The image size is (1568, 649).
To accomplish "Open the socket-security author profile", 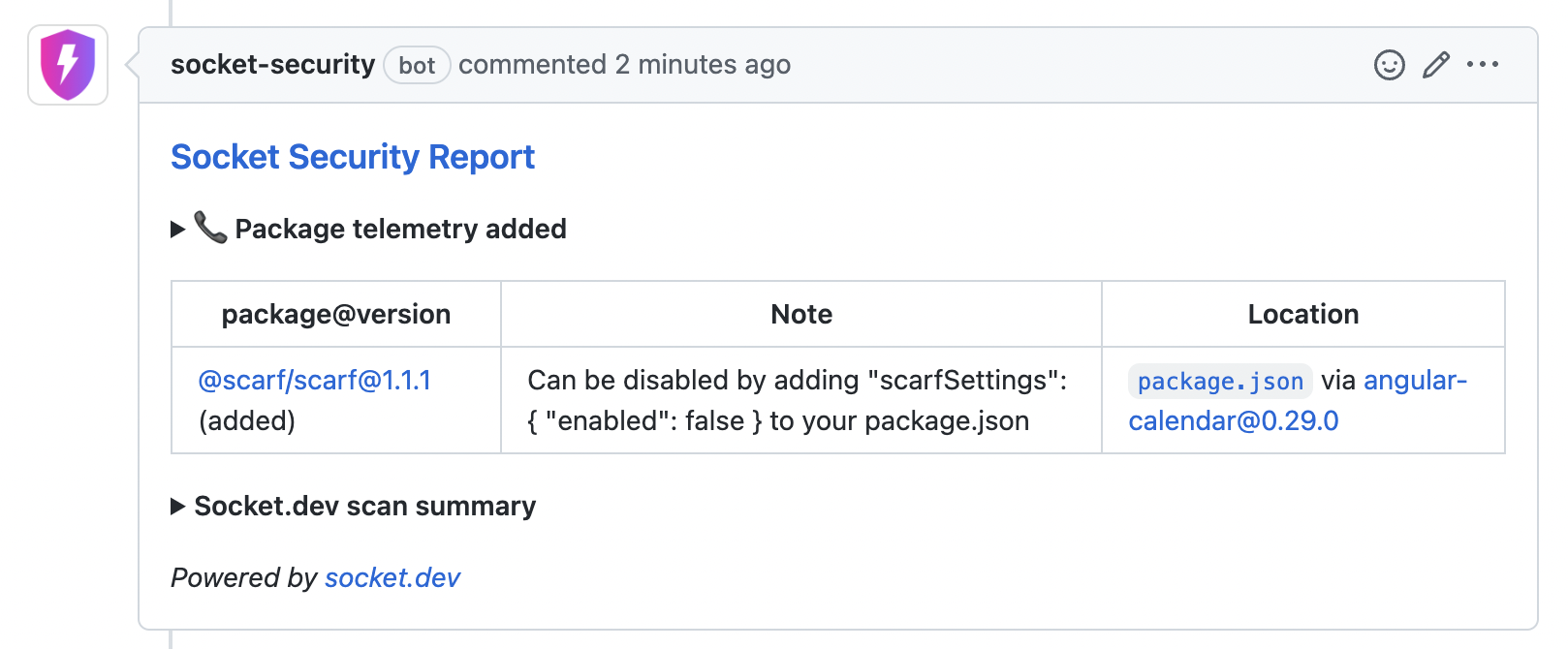I will pos(272,65).
